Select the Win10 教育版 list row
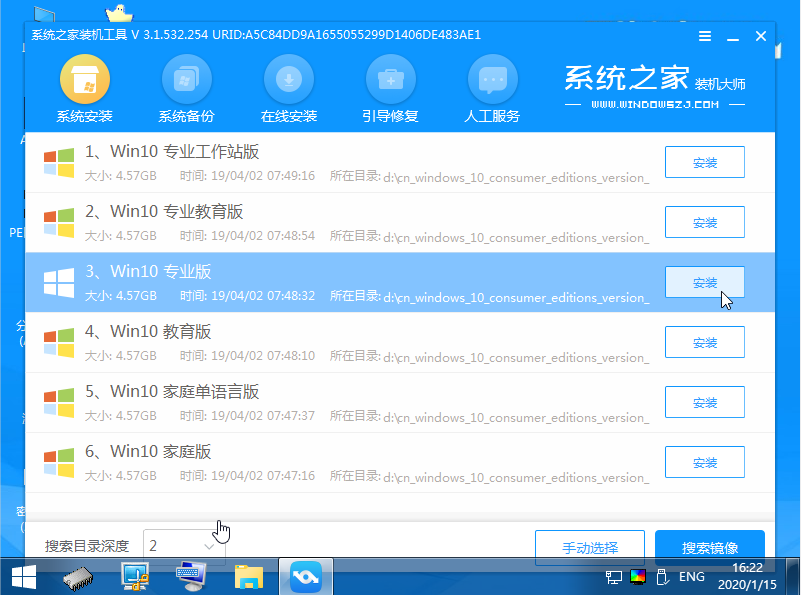Viewport: 802px width, 596px height. click(399, 343)
